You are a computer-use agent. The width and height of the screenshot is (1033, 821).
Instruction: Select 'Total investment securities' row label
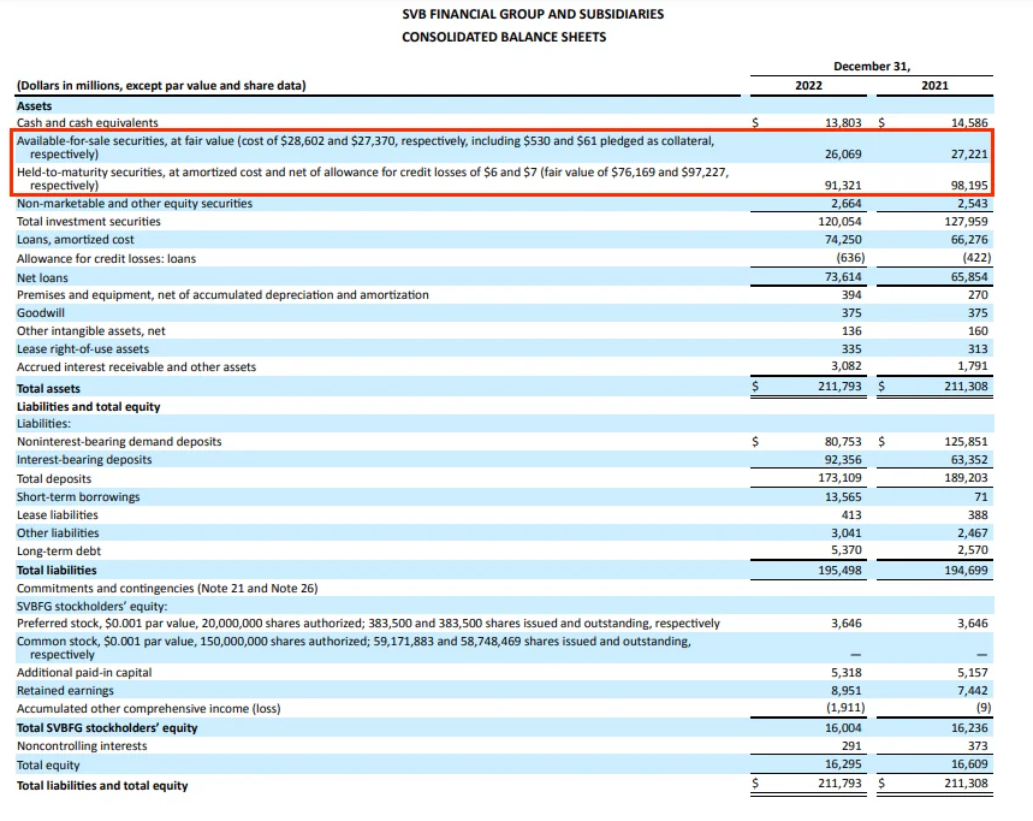[88, 221]
